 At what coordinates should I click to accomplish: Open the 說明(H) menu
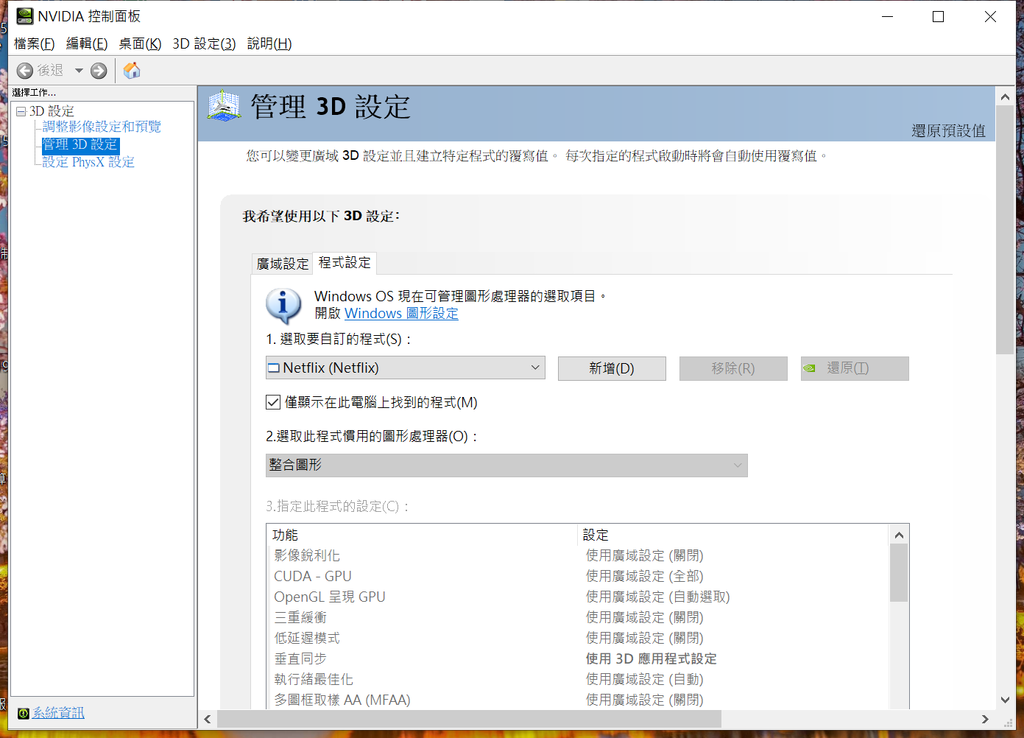[269, 44]
